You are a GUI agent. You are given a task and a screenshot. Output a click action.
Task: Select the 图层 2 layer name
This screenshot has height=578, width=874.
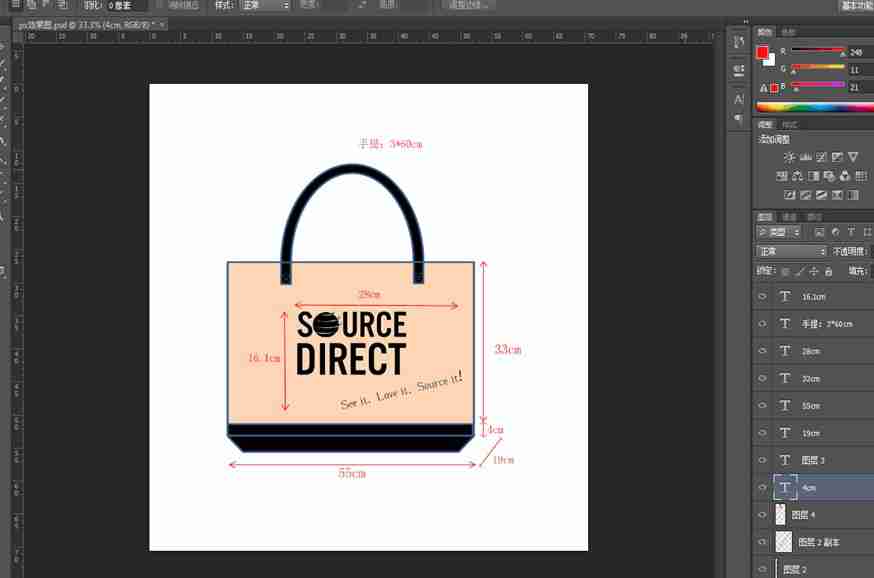point(795,570)
